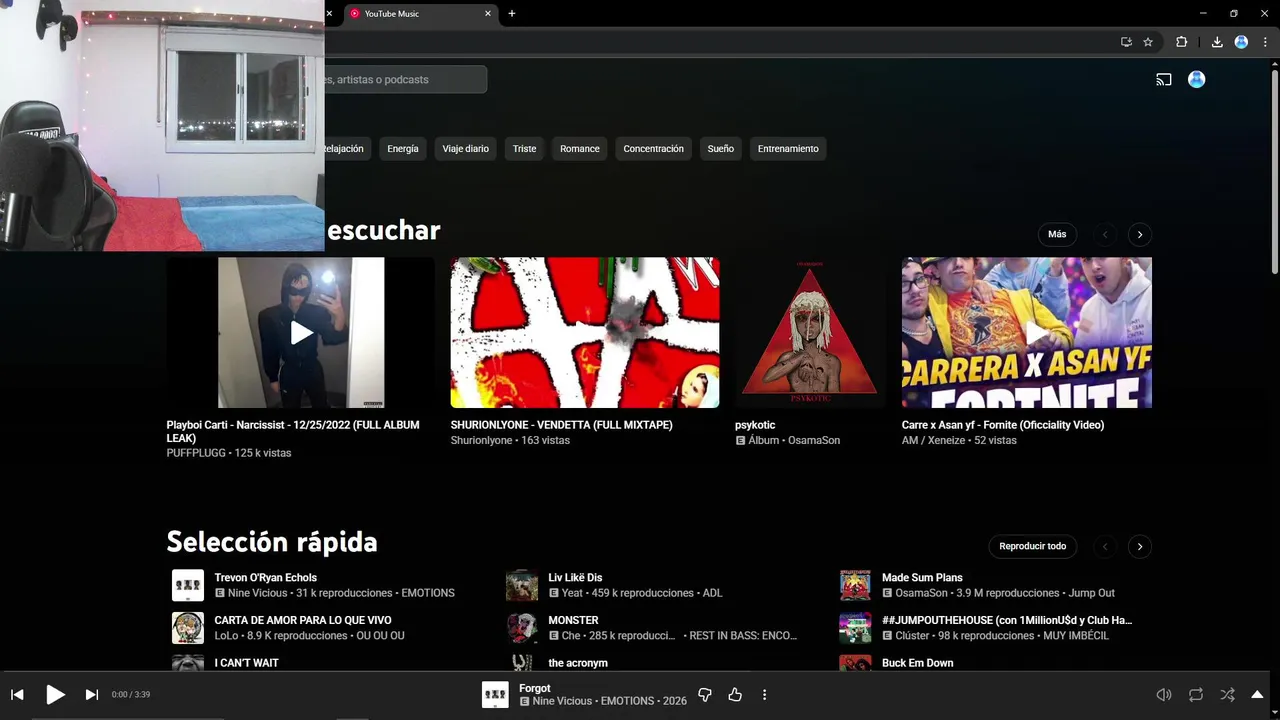Open a new browser tab
Viewport: 1280px width, 720px height.
(x=512, y=14)
